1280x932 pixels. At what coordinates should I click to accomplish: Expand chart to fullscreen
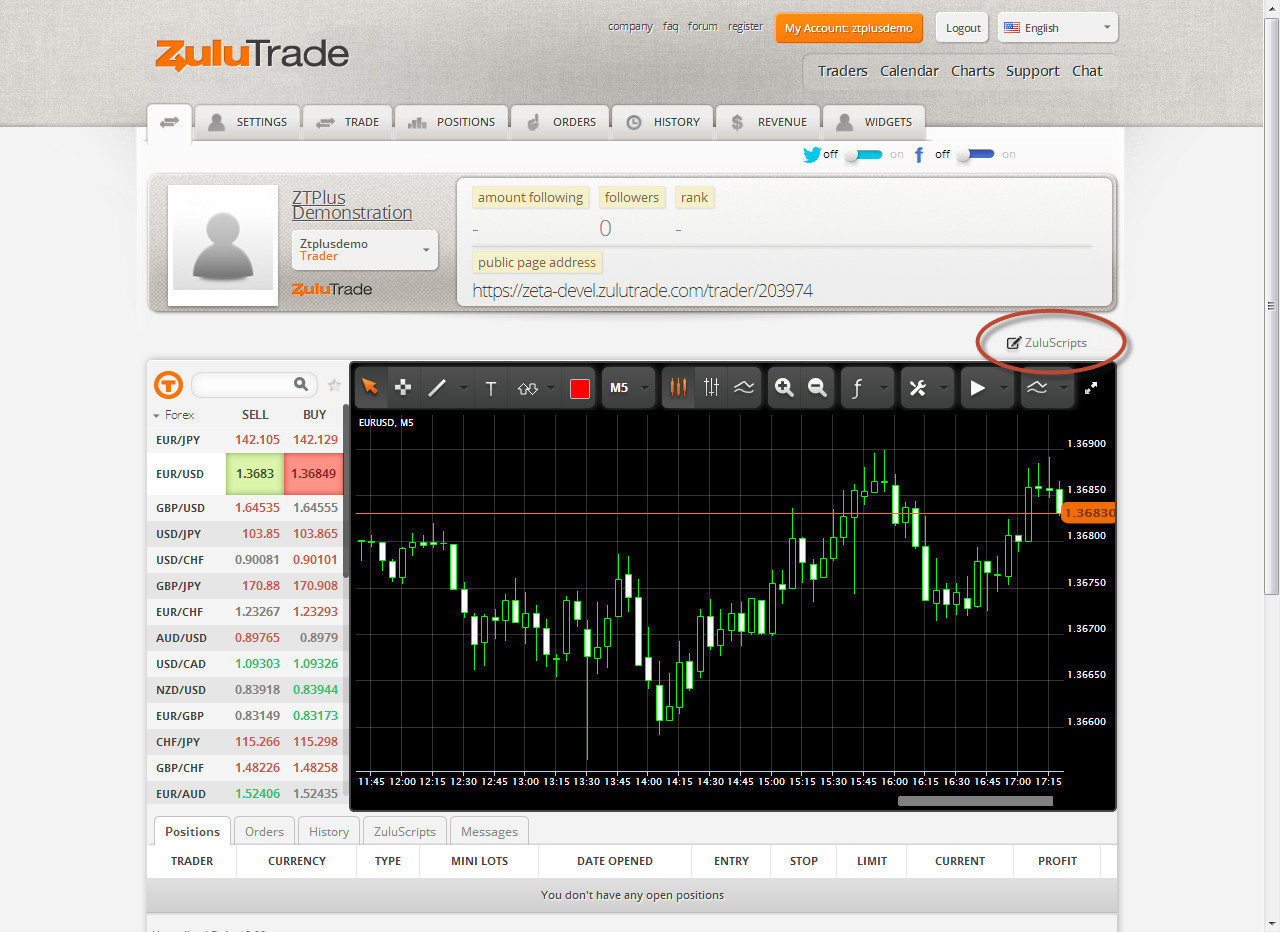[1092, 388]
